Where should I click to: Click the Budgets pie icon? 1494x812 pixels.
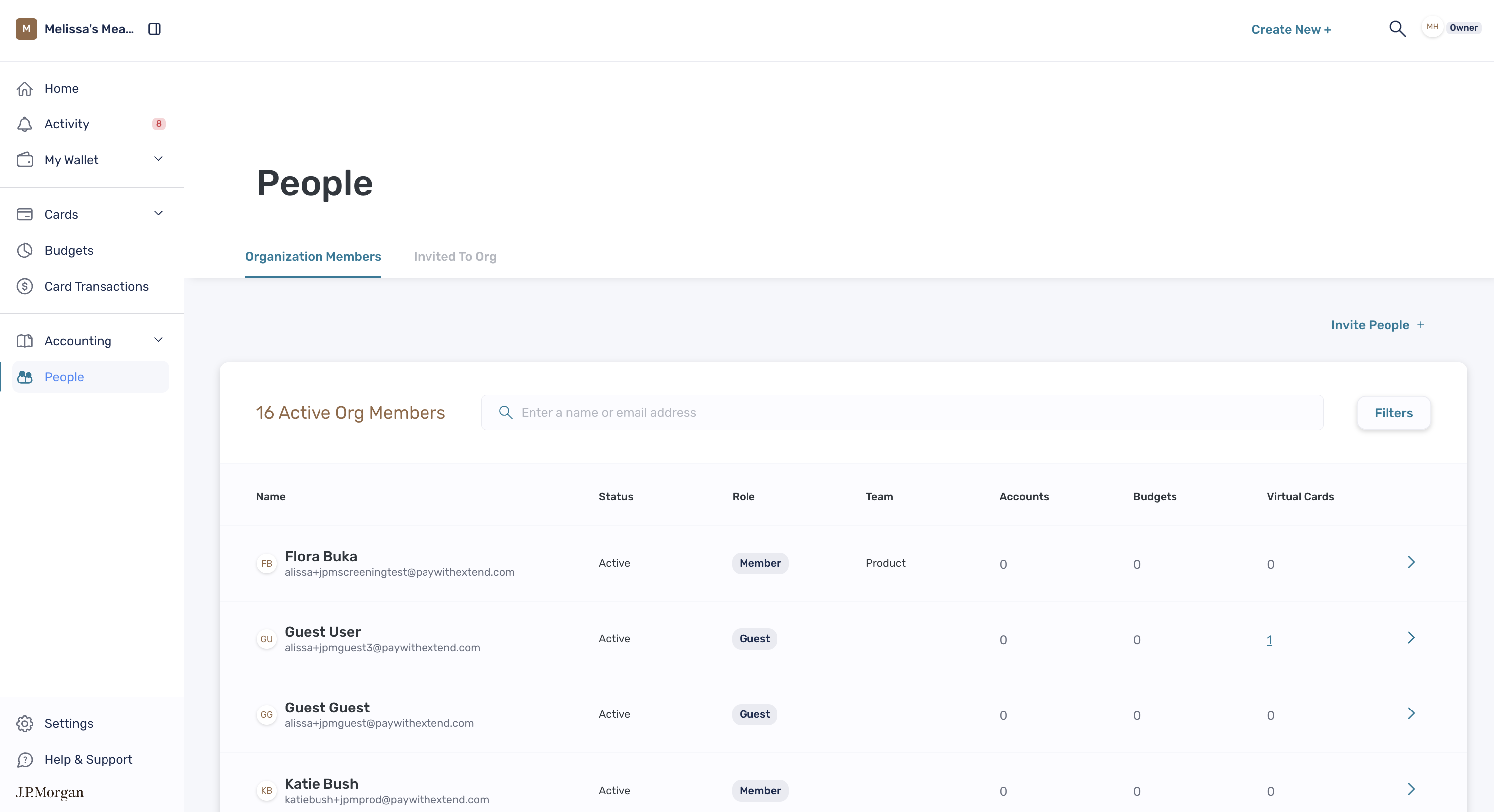[25, 251]
